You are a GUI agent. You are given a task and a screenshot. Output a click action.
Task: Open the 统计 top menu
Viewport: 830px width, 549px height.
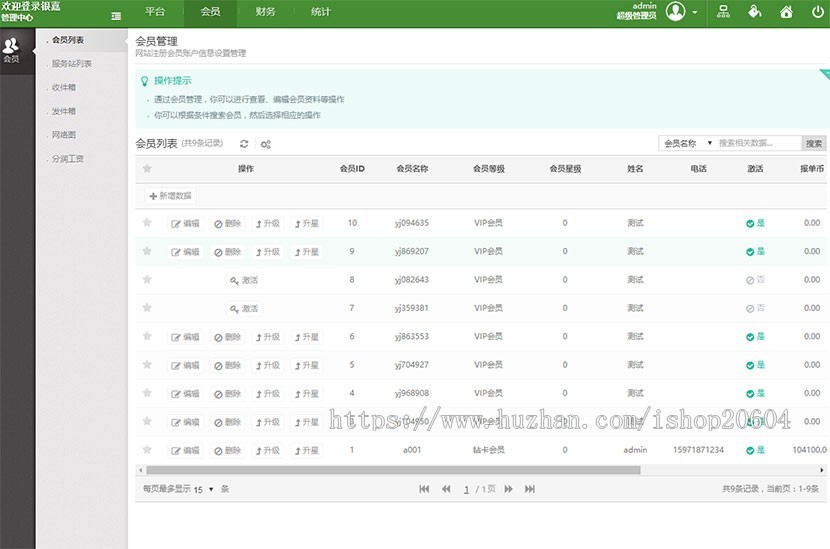coord(320,12)
